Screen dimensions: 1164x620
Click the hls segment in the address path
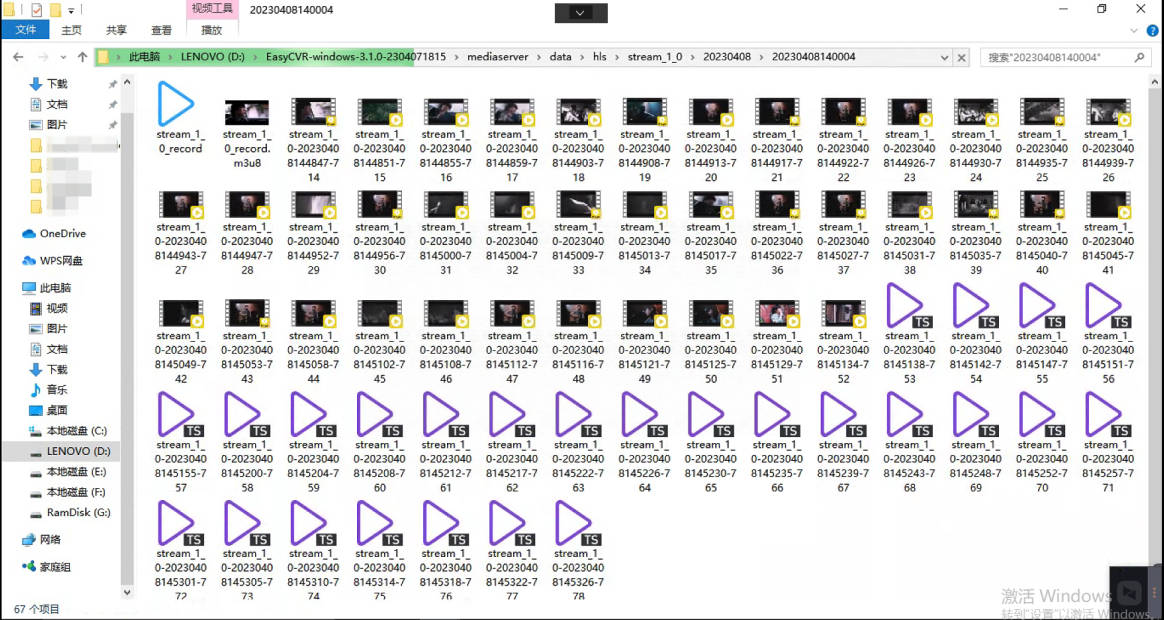click(x=599, y=56)
